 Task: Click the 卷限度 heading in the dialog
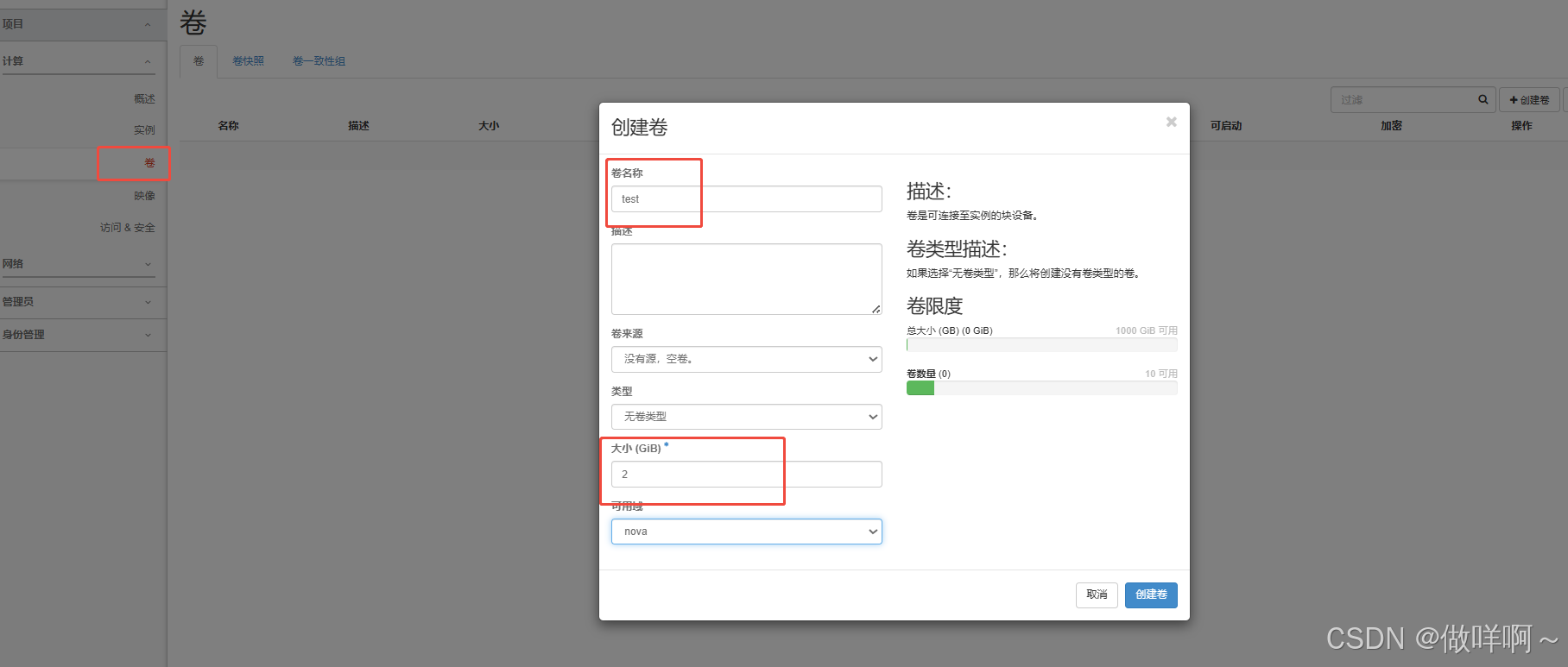click(x=934, y=306)
